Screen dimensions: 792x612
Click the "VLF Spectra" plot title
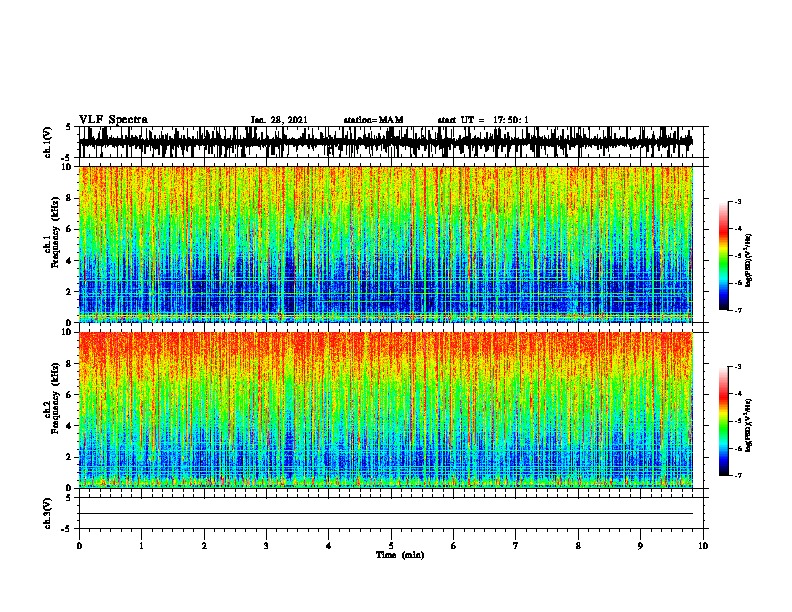[x=113, y=120]
